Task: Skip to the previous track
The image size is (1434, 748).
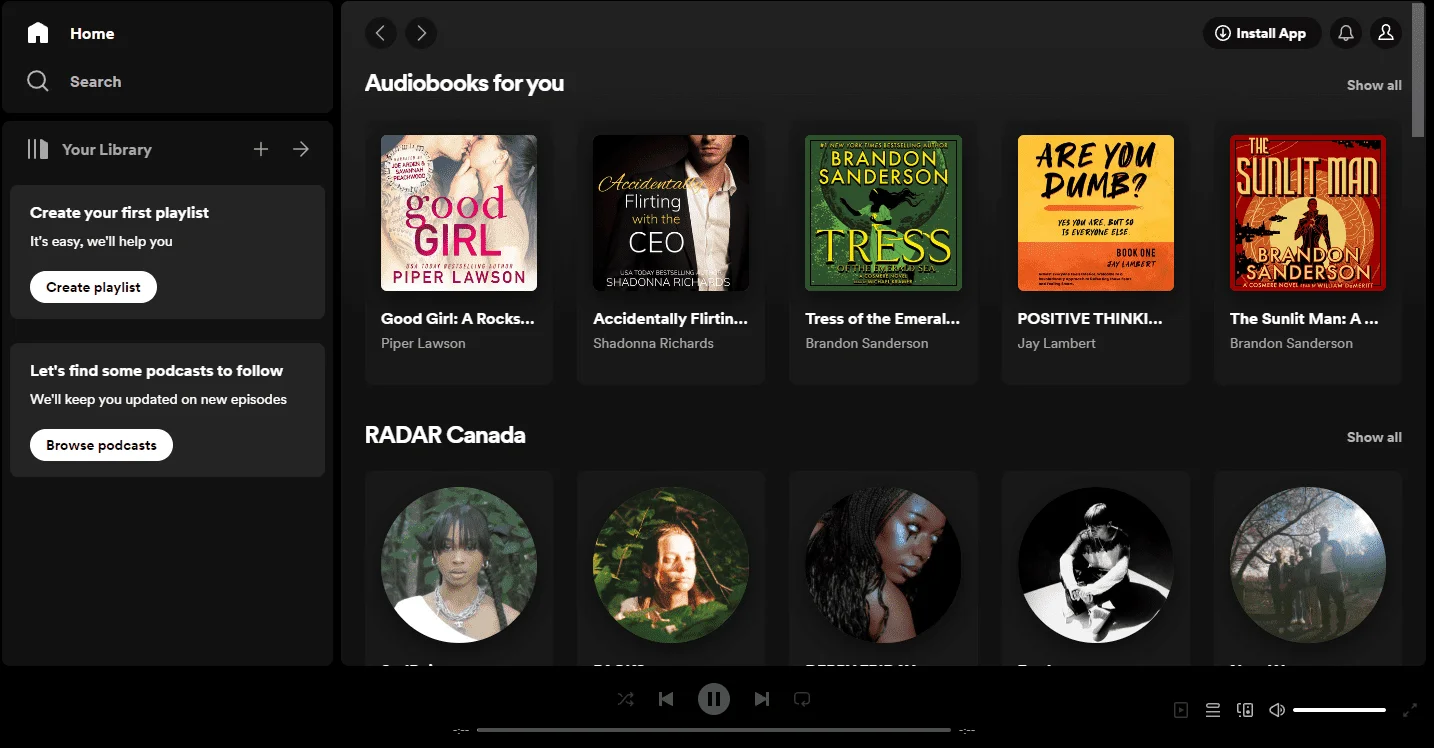Action: pos(666,699)
